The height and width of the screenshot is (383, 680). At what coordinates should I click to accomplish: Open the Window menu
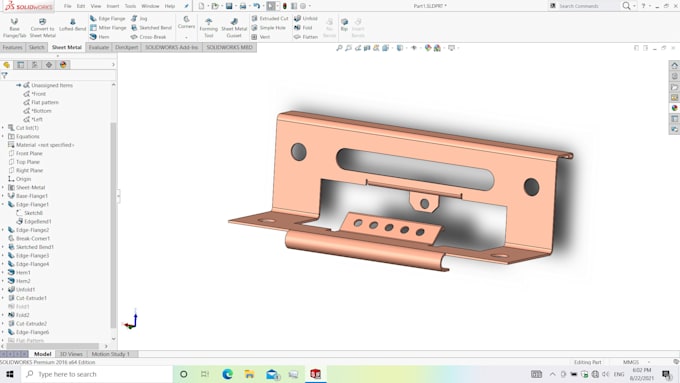coord(150,6)
